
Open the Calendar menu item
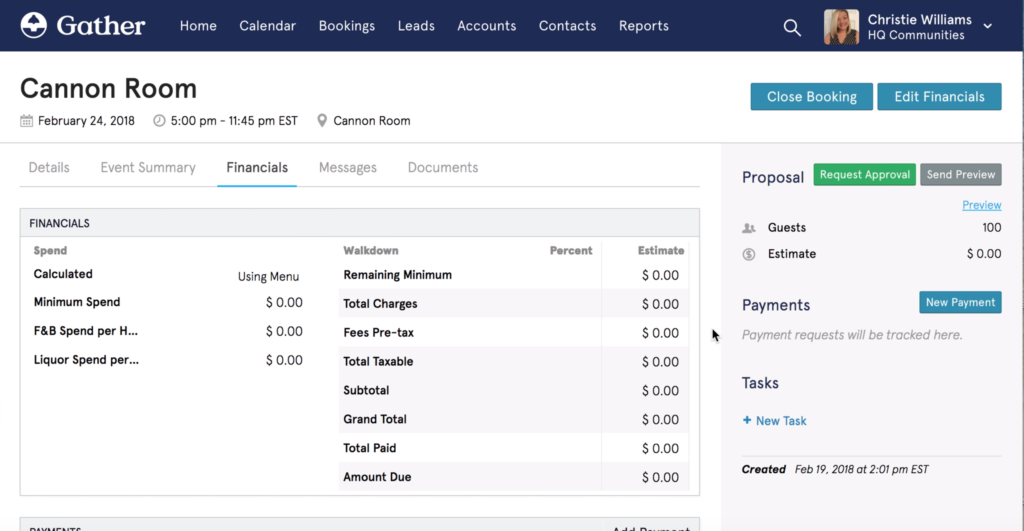point(267,26)
